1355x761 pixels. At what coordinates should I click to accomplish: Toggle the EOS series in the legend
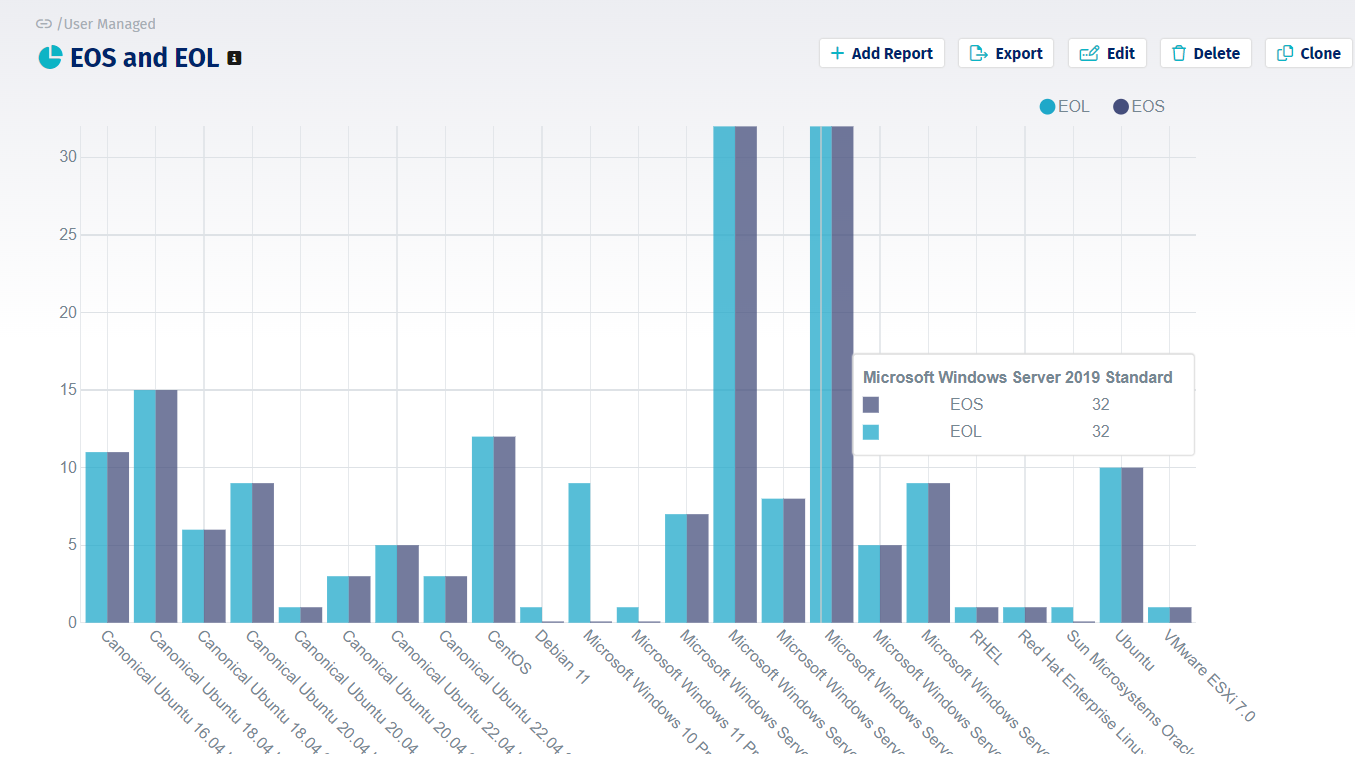1139,106
